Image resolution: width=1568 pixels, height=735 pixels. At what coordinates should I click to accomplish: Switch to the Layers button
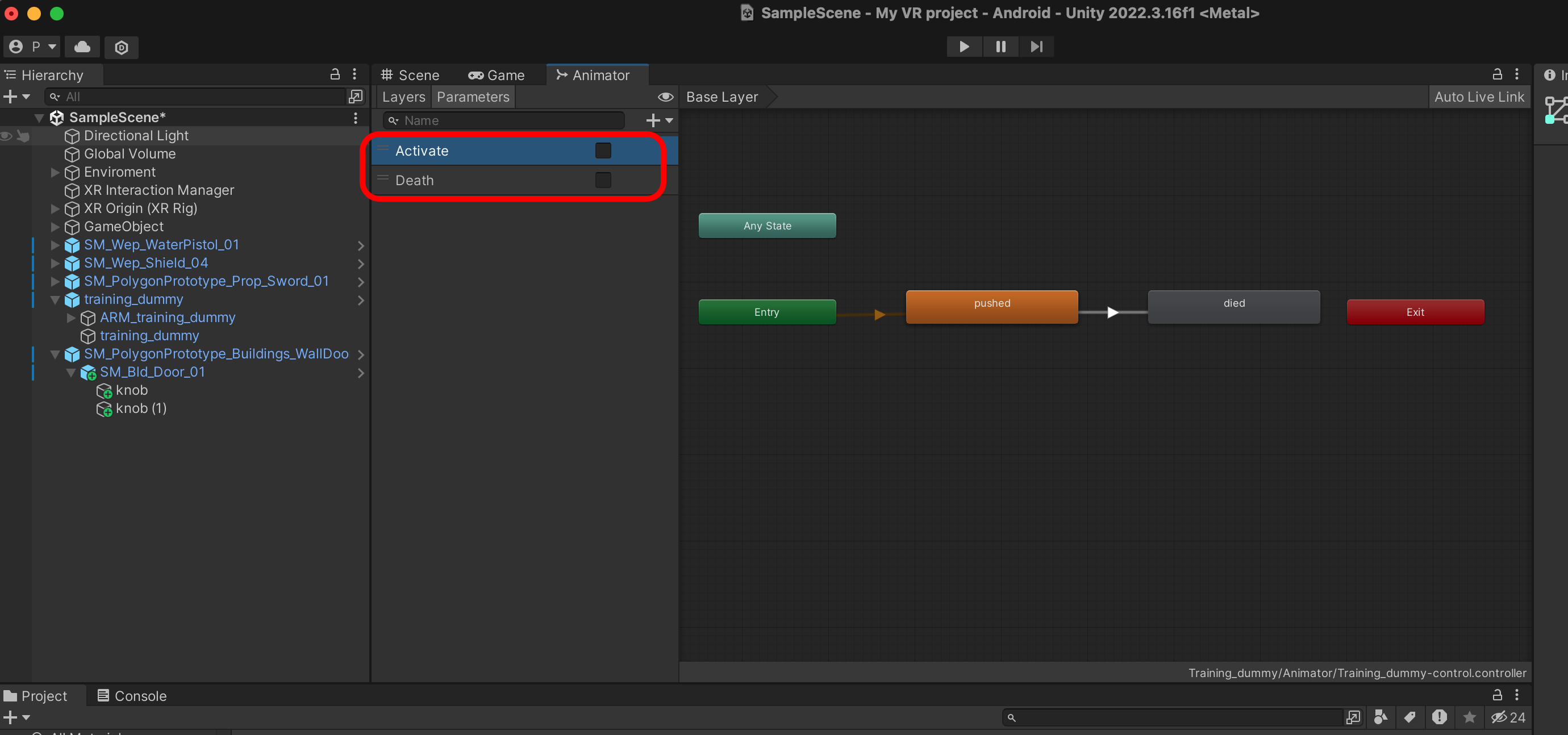click(403, 97)
